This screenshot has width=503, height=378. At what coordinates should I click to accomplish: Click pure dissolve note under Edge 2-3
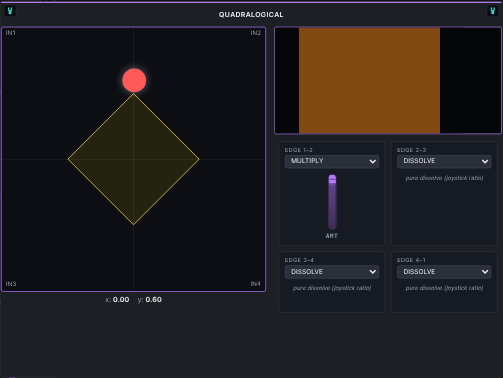[x=444, y=178]
